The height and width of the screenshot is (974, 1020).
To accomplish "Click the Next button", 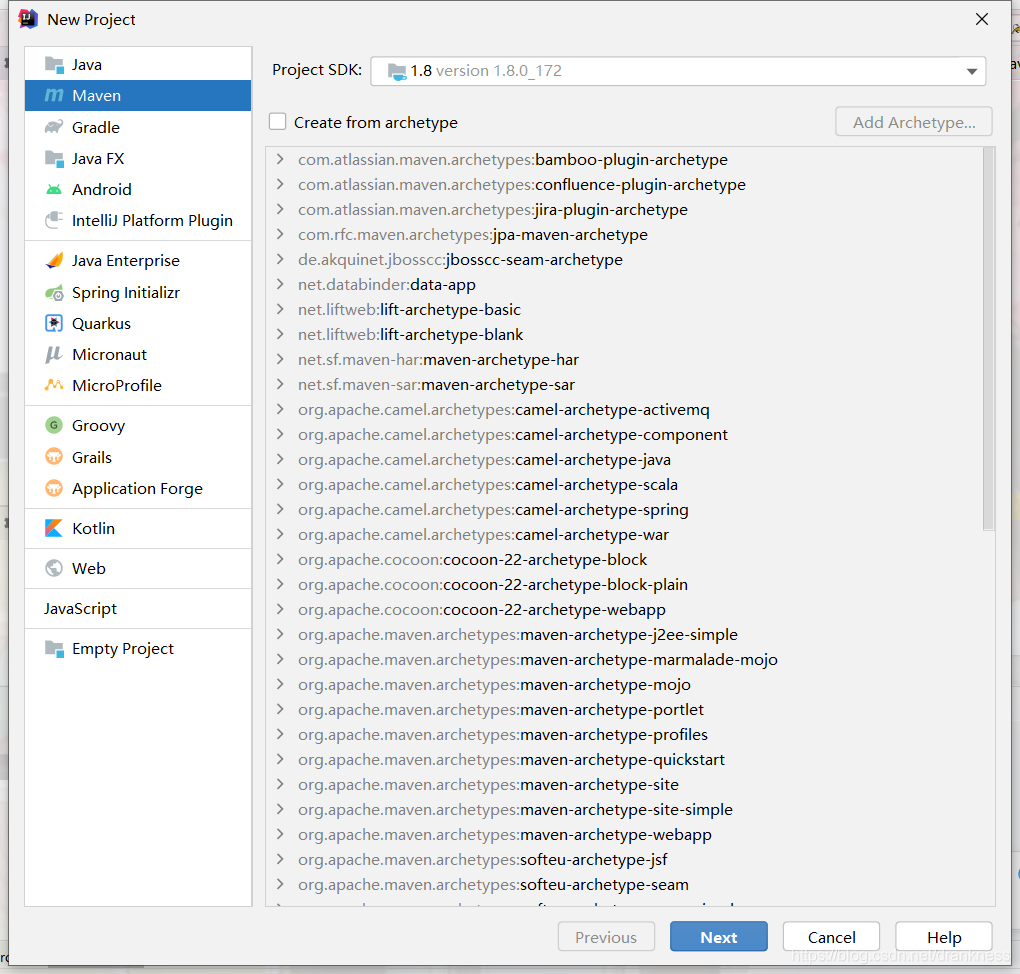I will pos(719,937).
